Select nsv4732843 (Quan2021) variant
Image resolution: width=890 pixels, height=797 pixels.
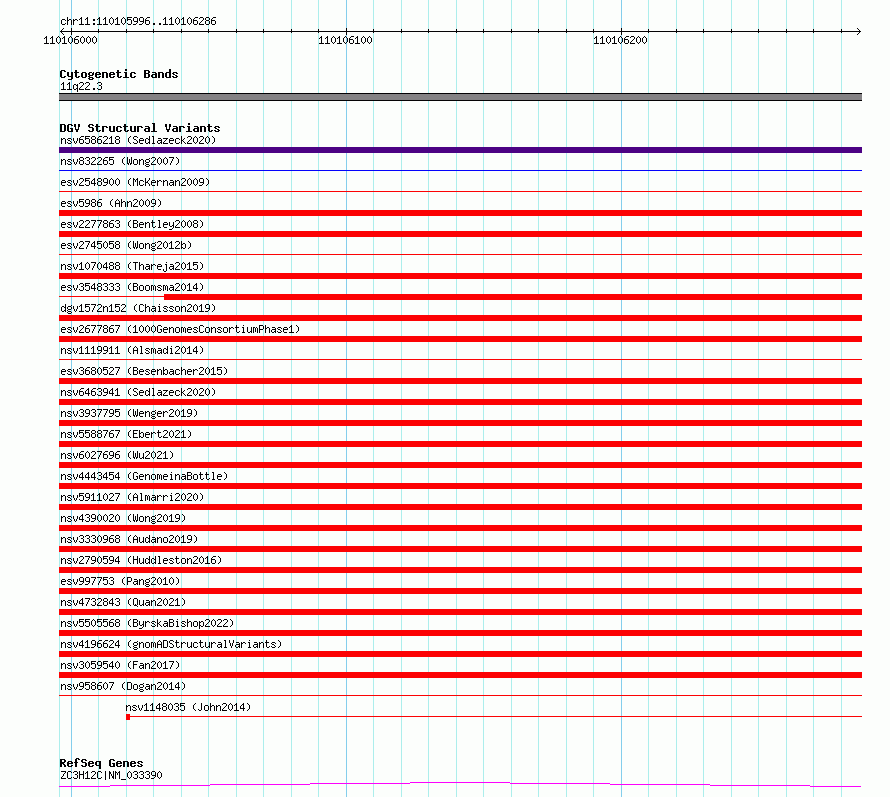coord(123,602)
